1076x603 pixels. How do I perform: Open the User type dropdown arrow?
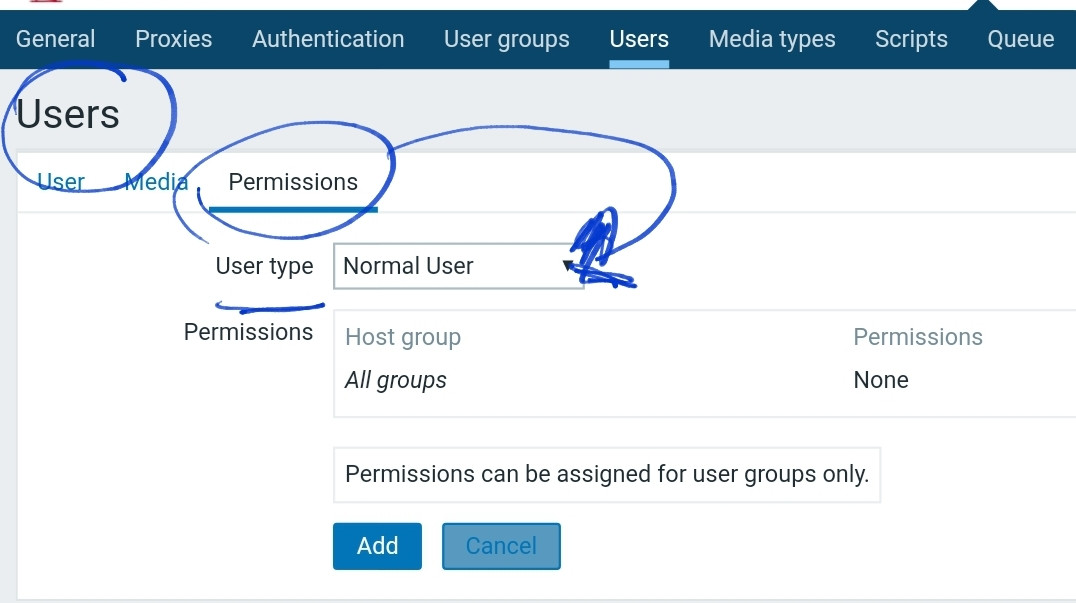[569, 266]
